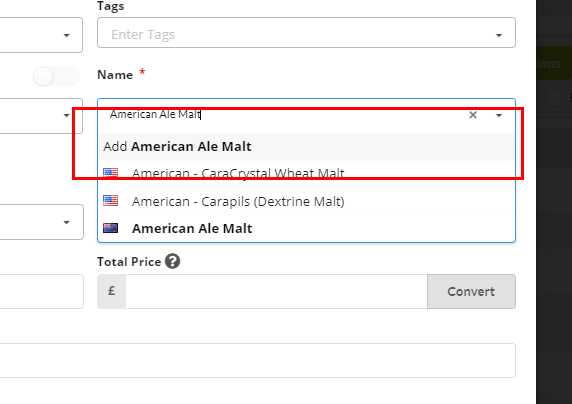Click the Enter Tags input field

[x=299, y=34]
